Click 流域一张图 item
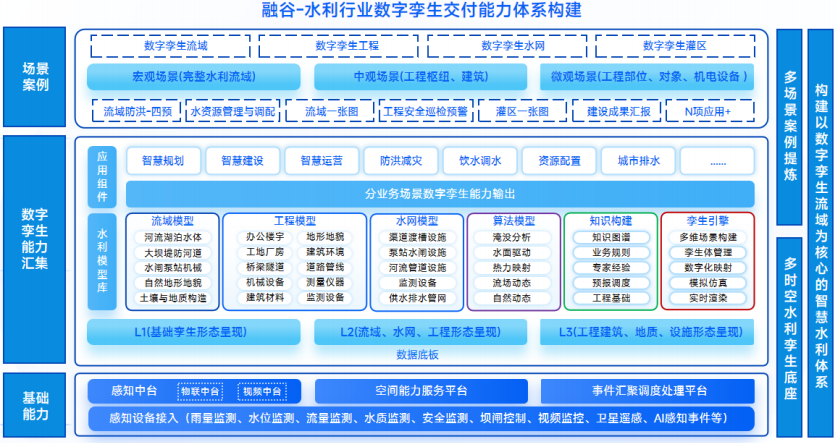 (330, 111)
